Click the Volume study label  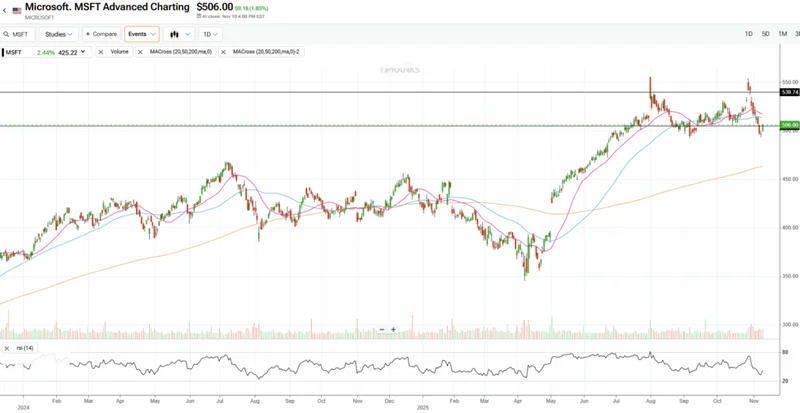[x=119, y=52]
